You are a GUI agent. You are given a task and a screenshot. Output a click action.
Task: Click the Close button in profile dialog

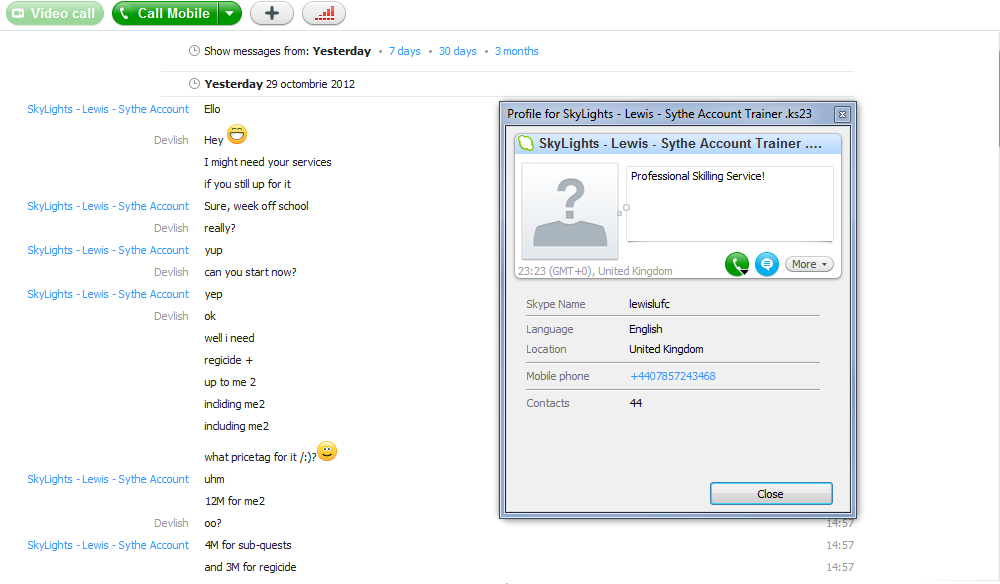[x=771, y=494]
